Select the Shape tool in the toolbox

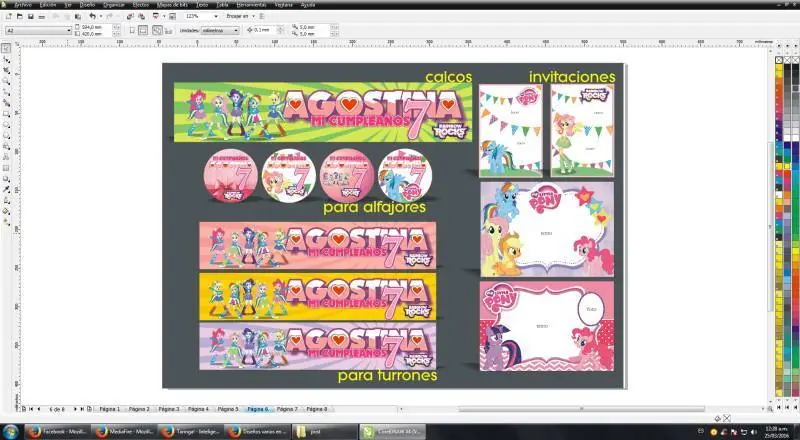pos(6,60)
